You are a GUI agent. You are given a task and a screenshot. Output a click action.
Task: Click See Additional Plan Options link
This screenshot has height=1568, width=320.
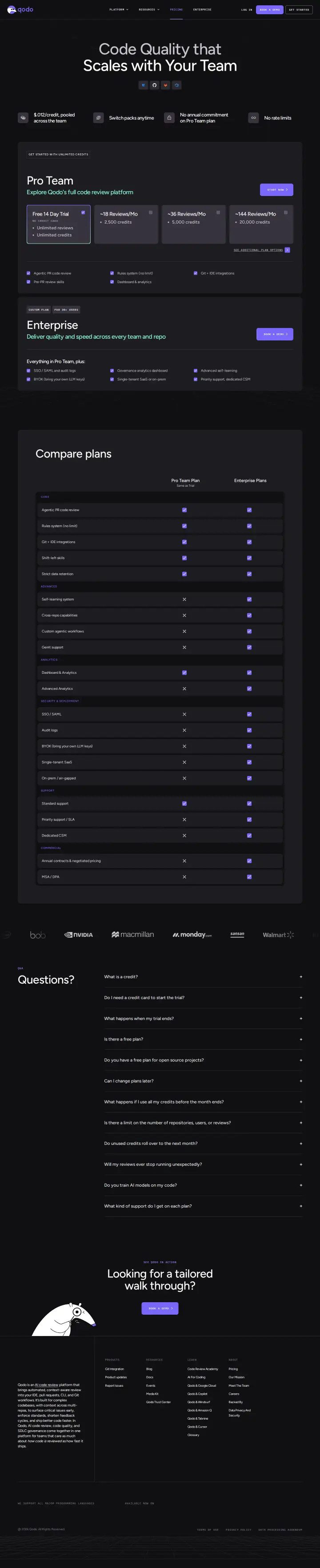pyautogui.click(x=259, y=250)
